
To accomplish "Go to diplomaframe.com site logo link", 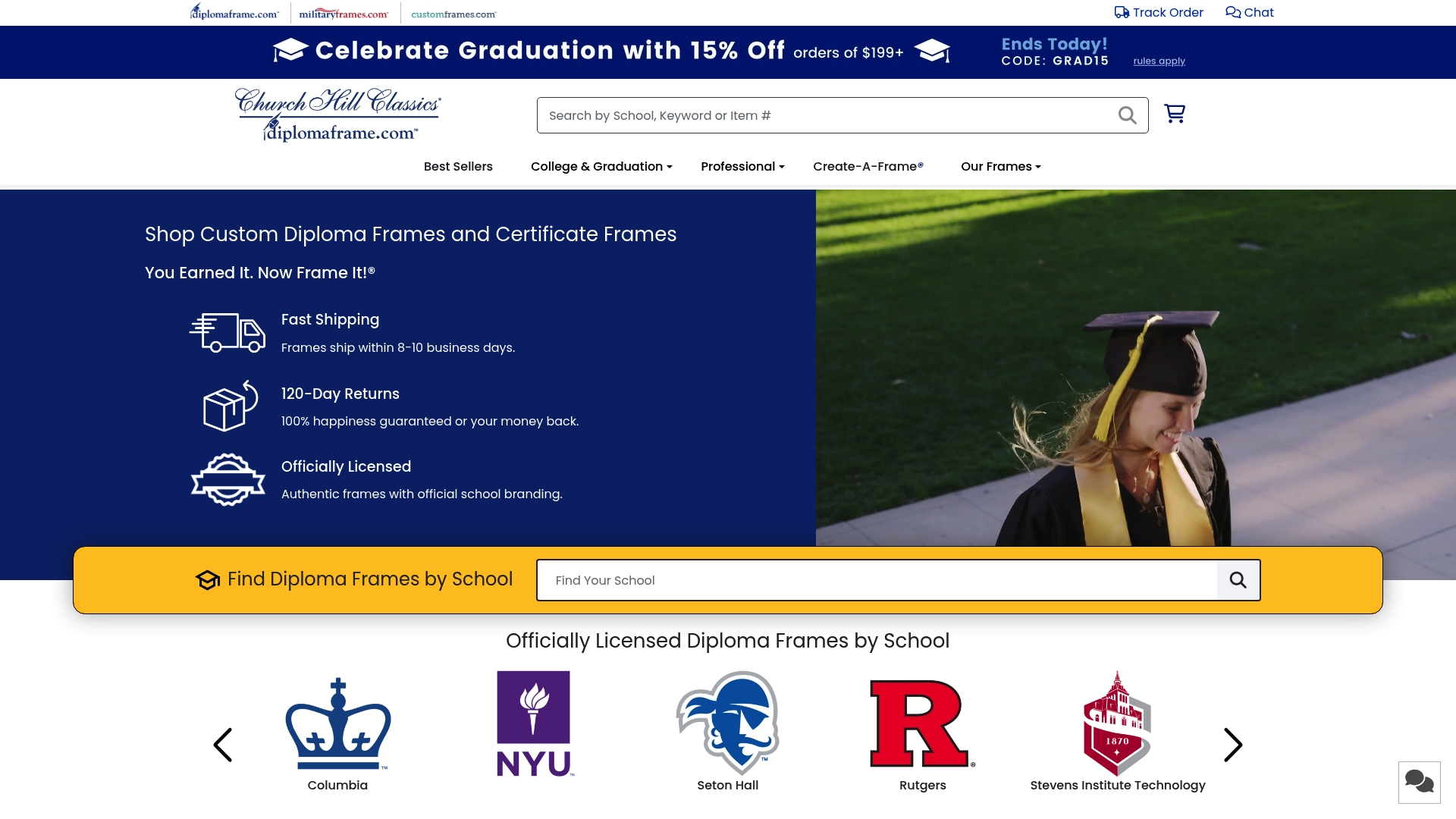I will (234, 12).
